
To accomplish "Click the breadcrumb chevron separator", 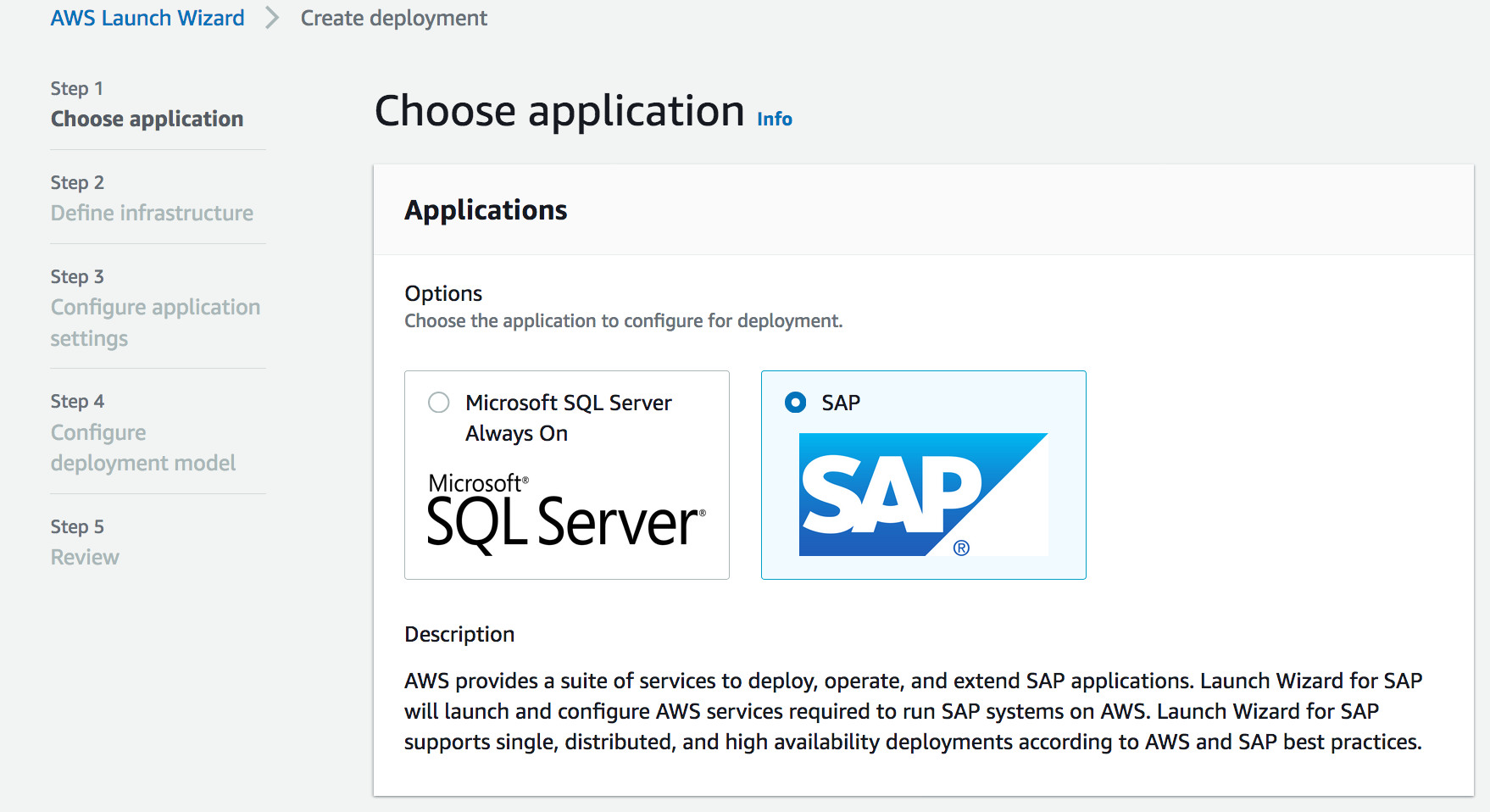I will click(272, 18).
